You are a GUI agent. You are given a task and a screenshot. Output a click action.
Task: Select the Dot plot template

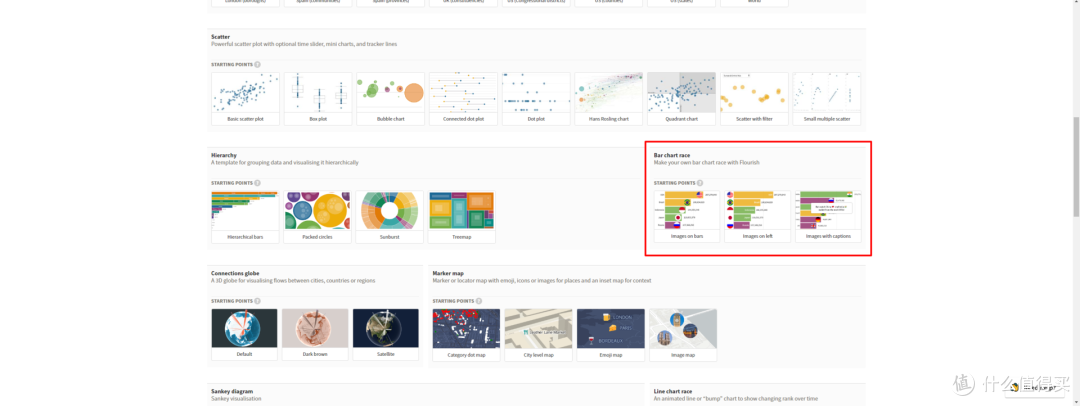[x=536, y=99]
